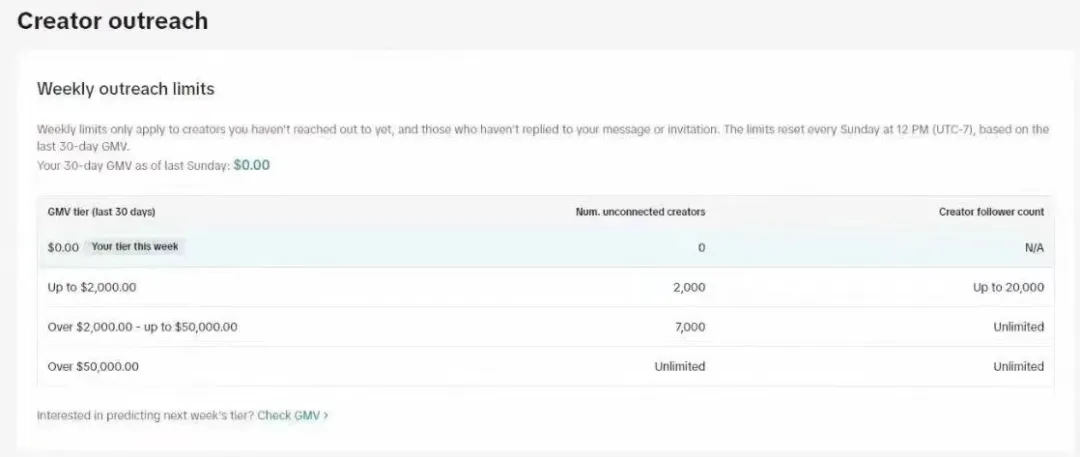Click the green $0.00 30-day GMV amount

point(251,165)
